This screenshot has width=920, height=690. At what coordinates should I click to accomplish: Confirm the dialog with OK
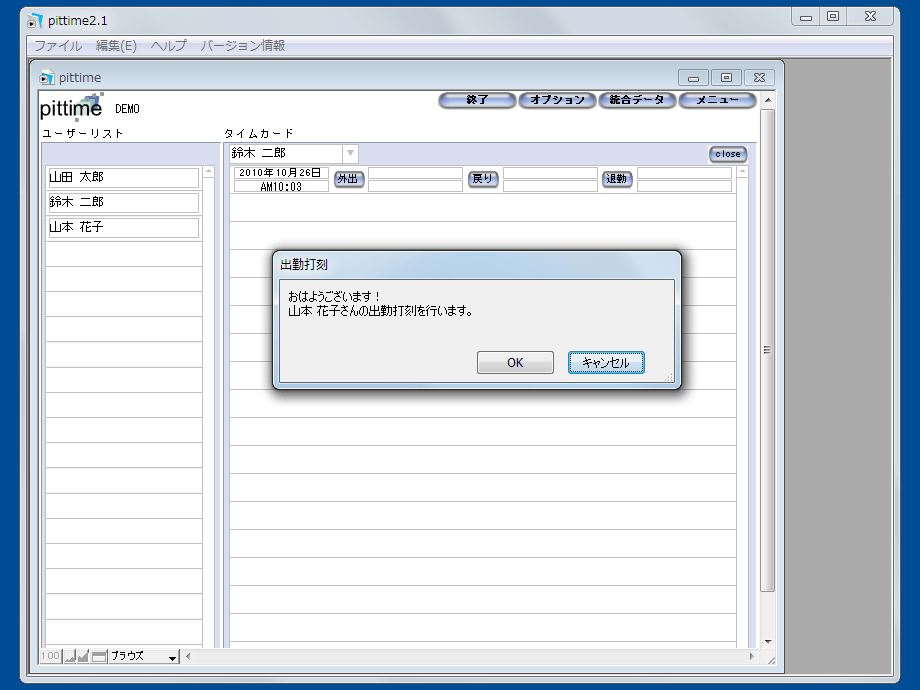[x=515, y=363]
